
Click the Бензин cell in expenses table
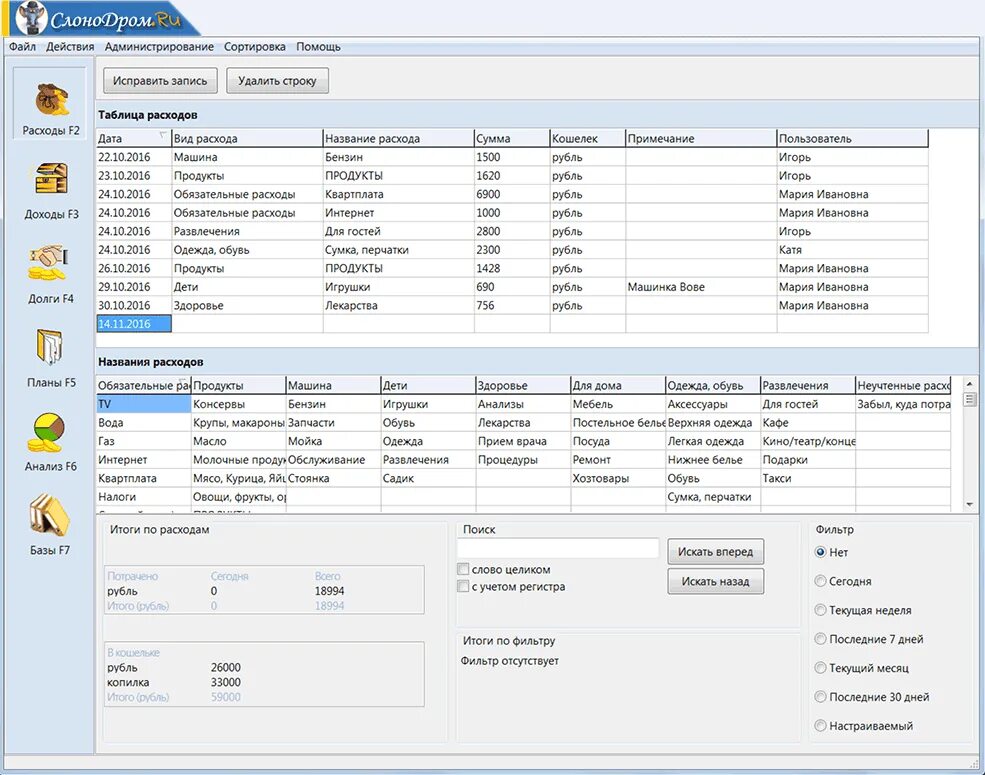pos(399,157)
